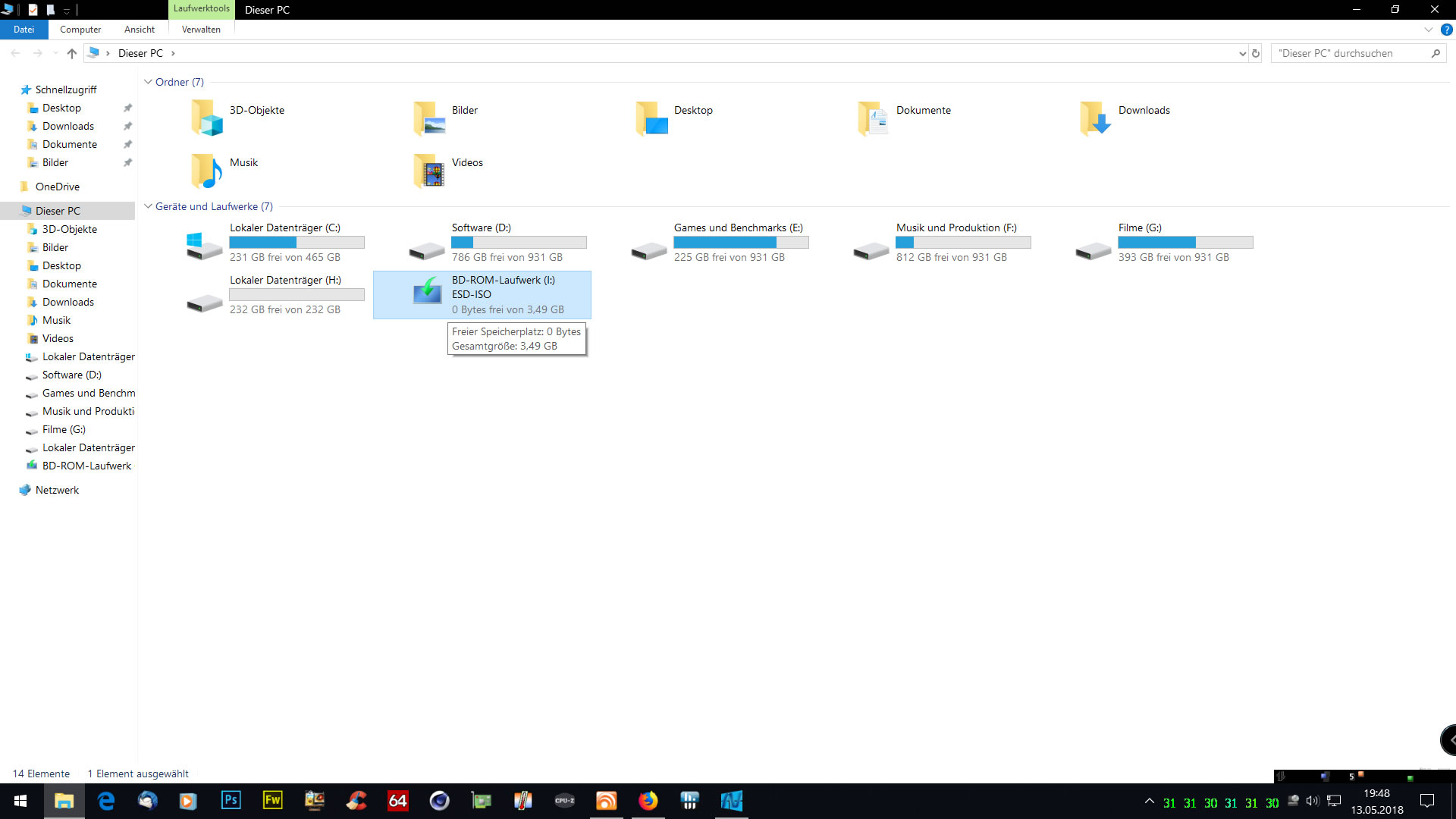This screenshot has height=819, width=1456.
Task: Open the Datei menu
Action: (24, 30)
